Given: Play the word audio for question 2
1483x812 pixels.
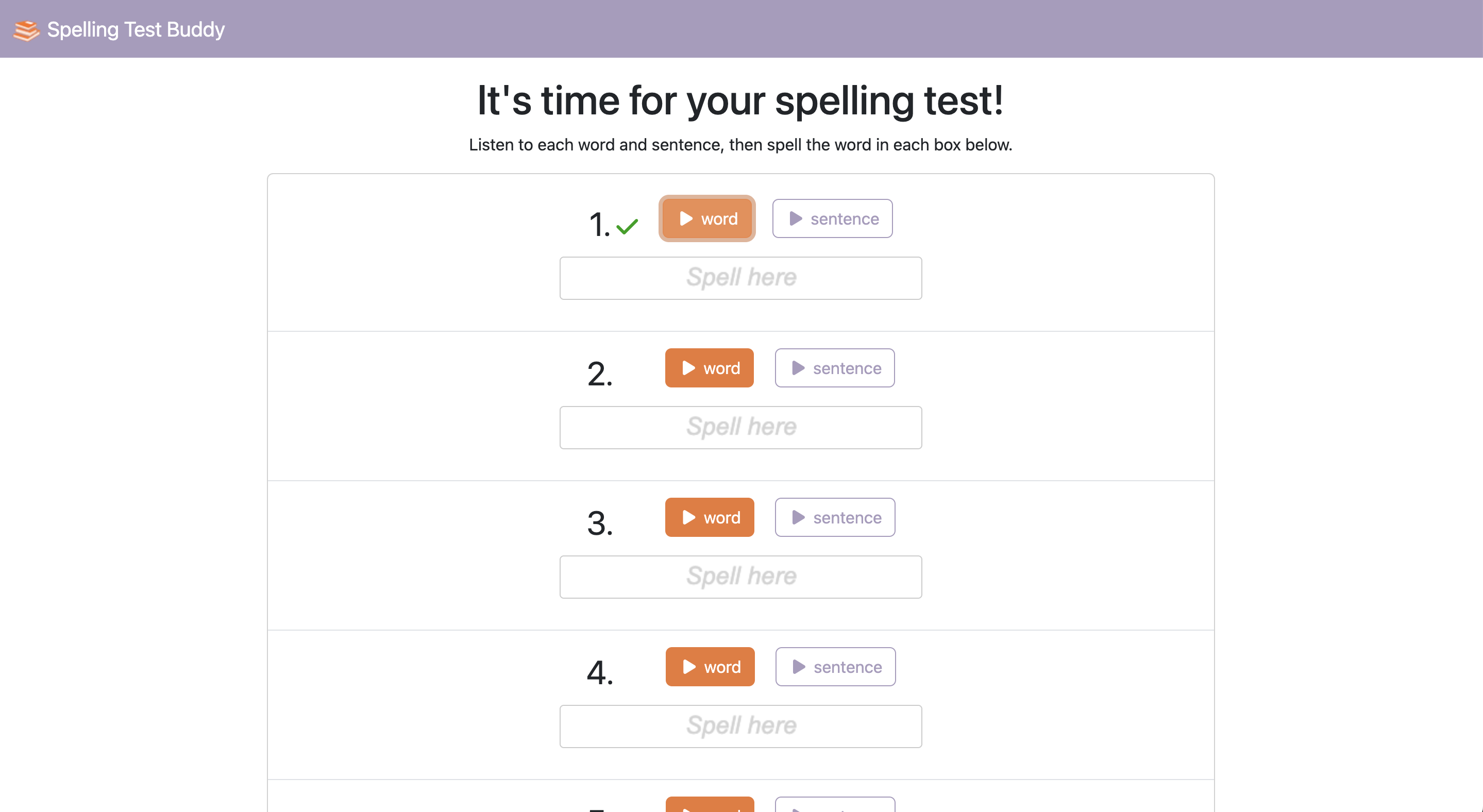Looking at the screenshot, I should [x=709, y=368].
